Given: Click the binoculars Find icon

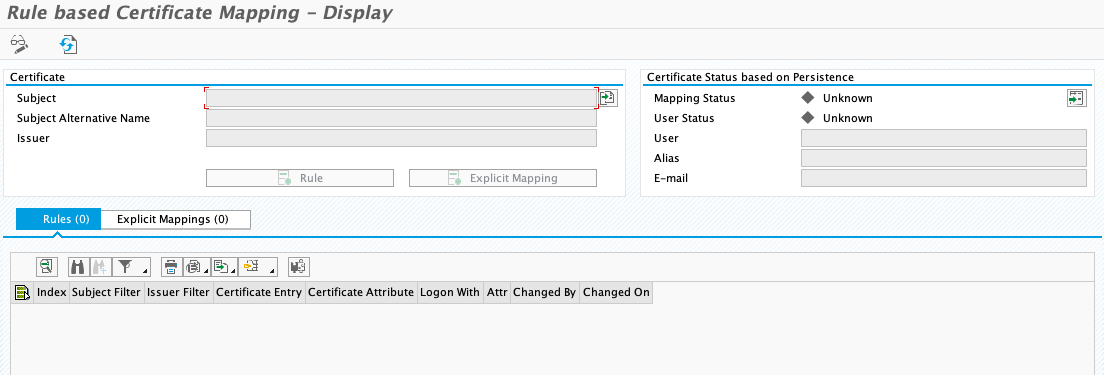Looking at the screenshot, I should 78,267.
